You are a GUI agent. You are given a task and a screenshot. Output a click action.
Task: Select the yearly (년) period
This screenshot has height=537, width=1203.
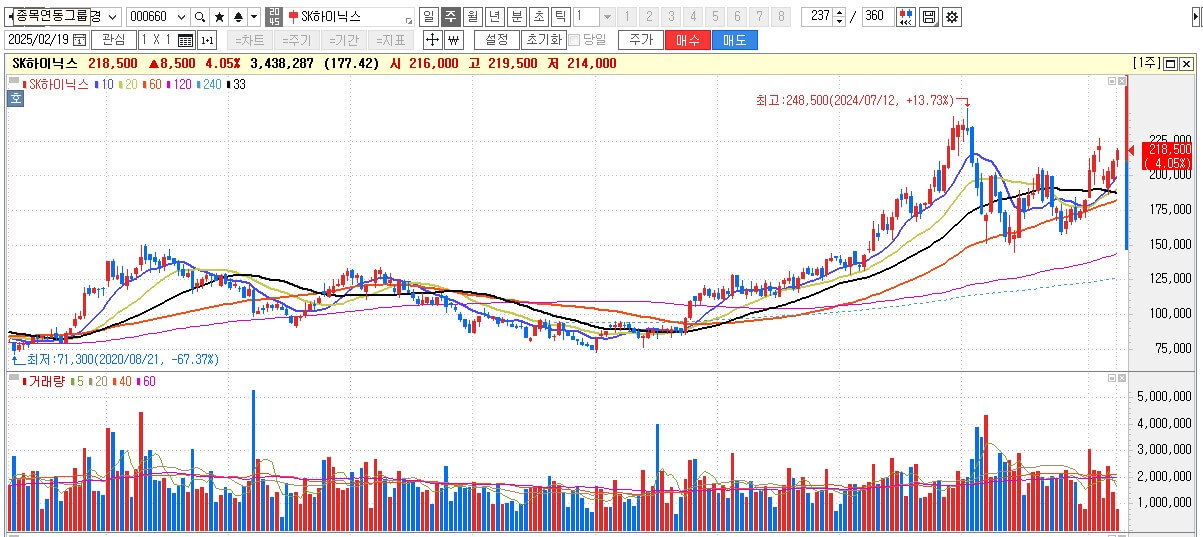[x=495, y=17]
